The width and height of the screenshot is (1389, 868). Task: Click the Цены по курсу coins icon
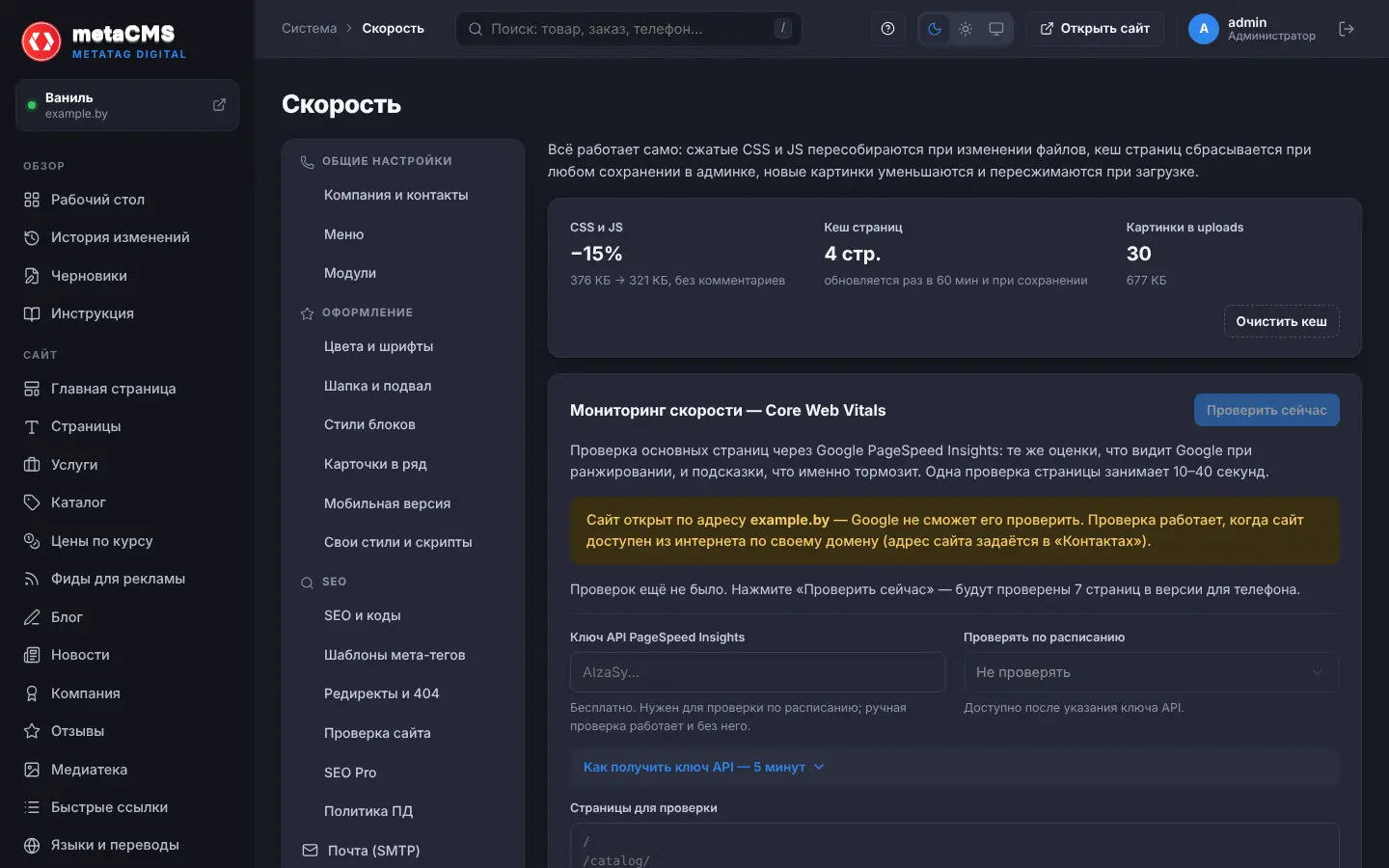pos(32,541)
